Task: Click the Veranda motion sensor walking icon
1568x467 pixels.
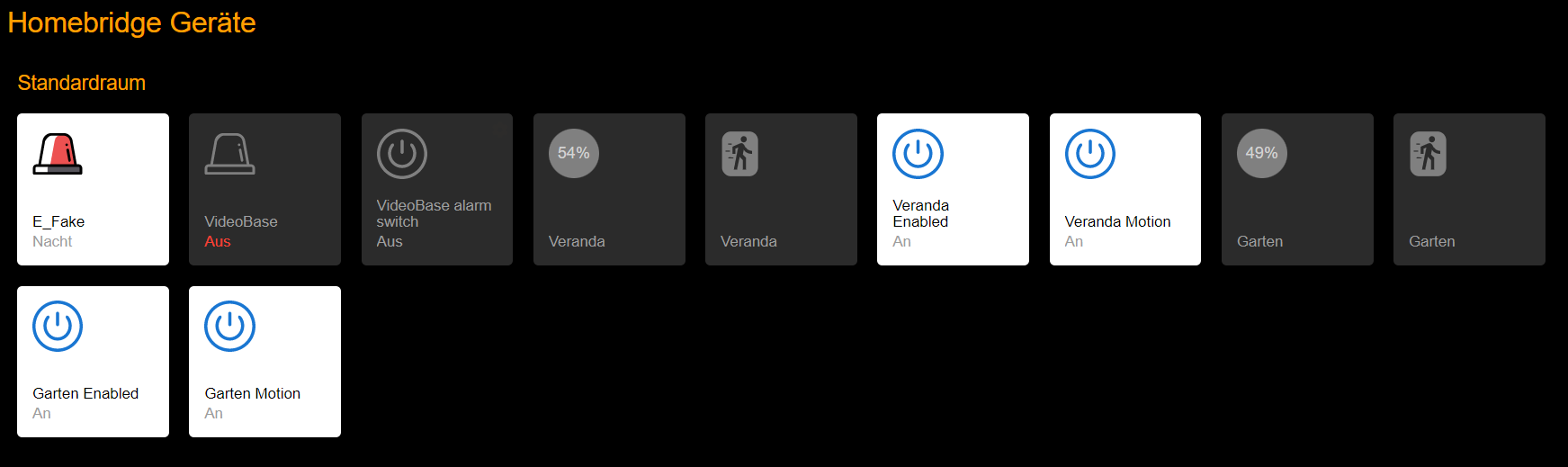Action: pyautogui.click(x=740, y=154)
